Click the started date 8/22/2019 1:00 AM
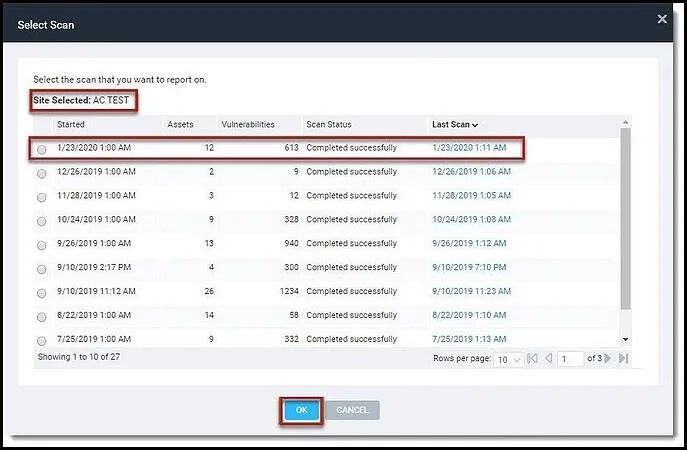Image resolution: width=687 pixels, height=450 pixels. pyautogui.click(x=94, y=315)
